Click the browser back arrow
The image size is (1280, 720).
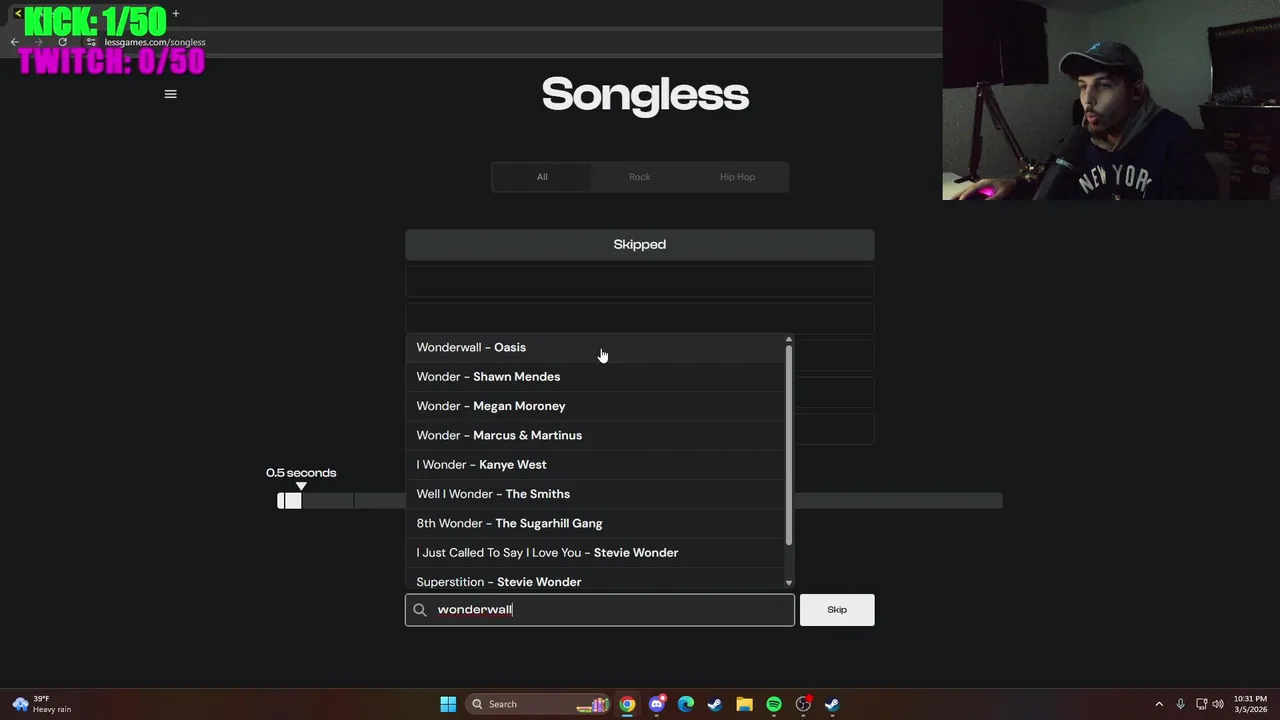(x=14, y=42)
